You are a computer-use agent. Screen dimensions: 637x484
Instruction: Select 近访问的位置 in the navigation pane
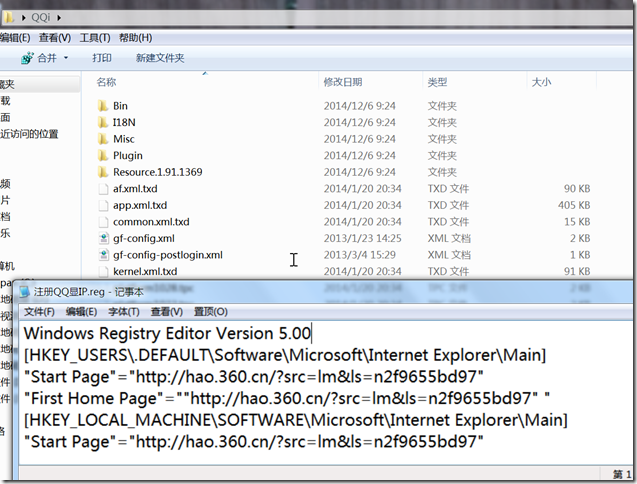tap(29, 134)
